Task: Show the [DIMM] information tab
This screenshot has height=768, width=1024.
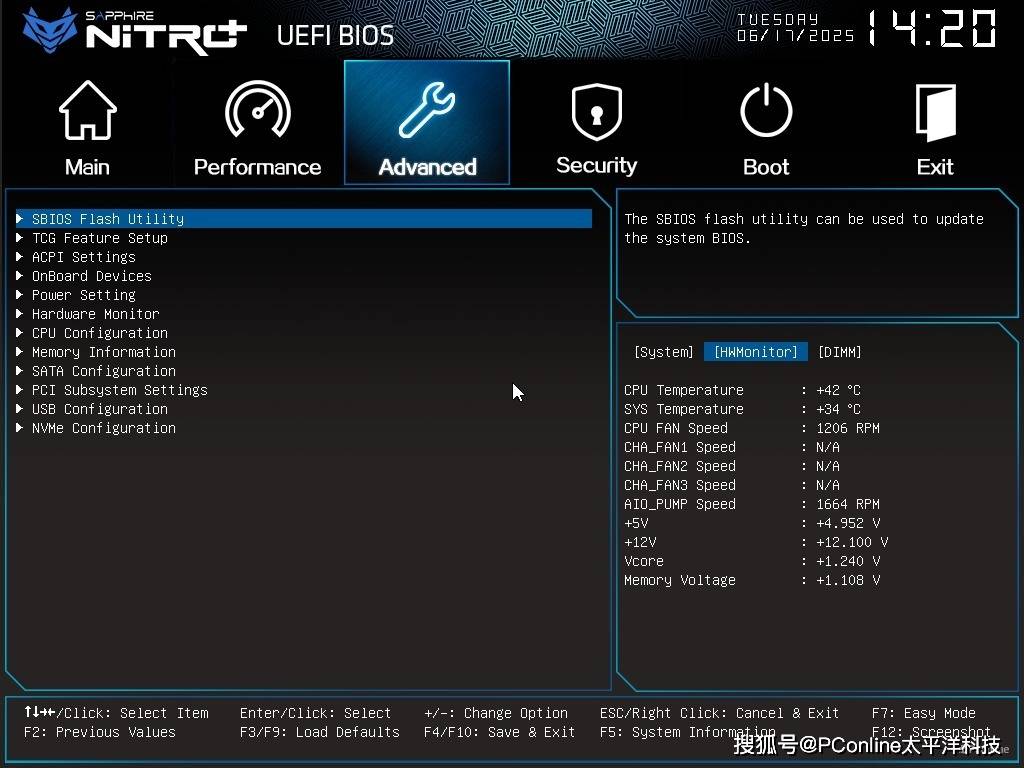Action: pyautogui.click(x=839, y=352)
